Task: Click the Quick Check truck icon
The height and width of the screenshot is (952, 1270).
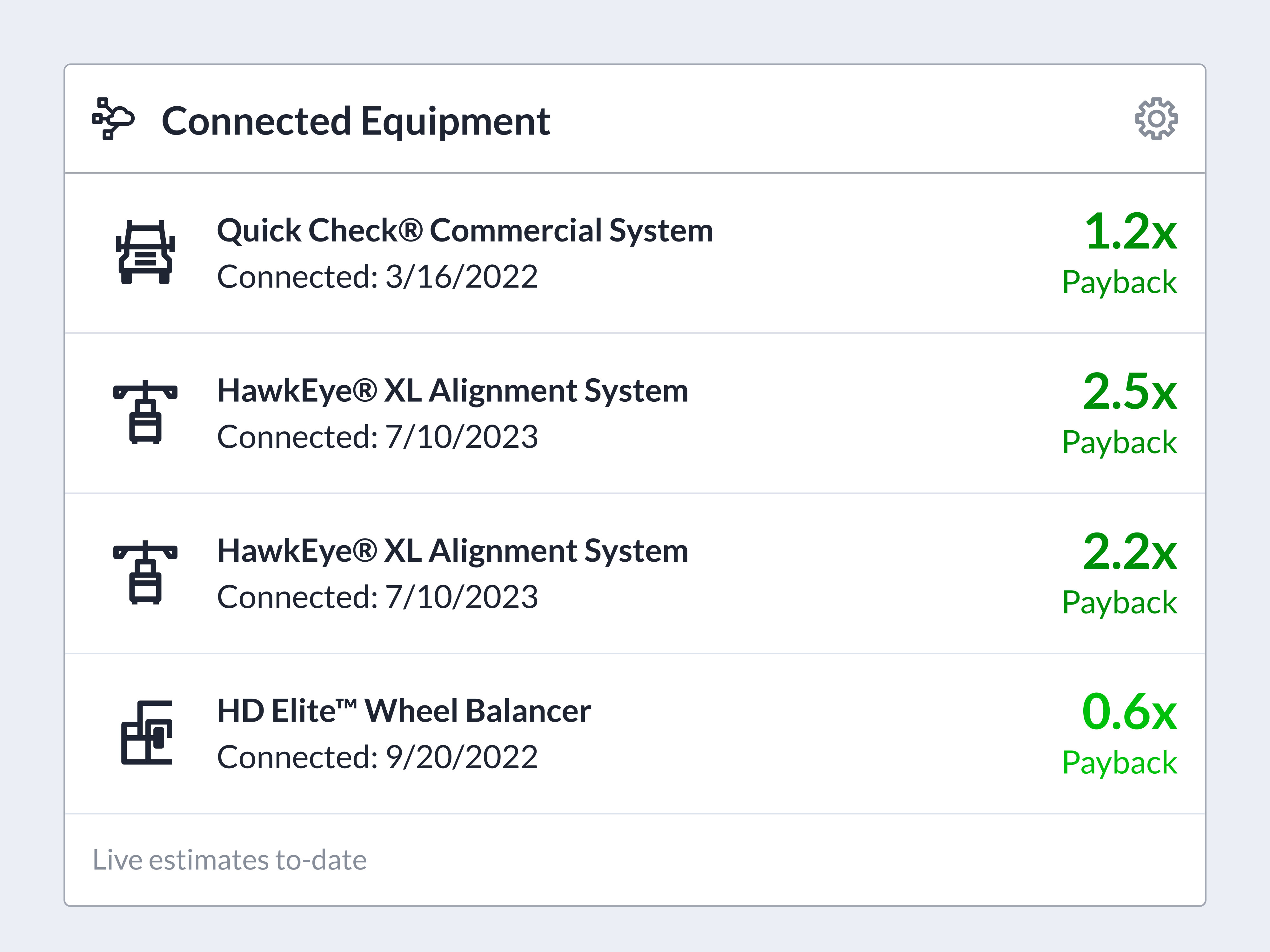Action: click(145, 252)
